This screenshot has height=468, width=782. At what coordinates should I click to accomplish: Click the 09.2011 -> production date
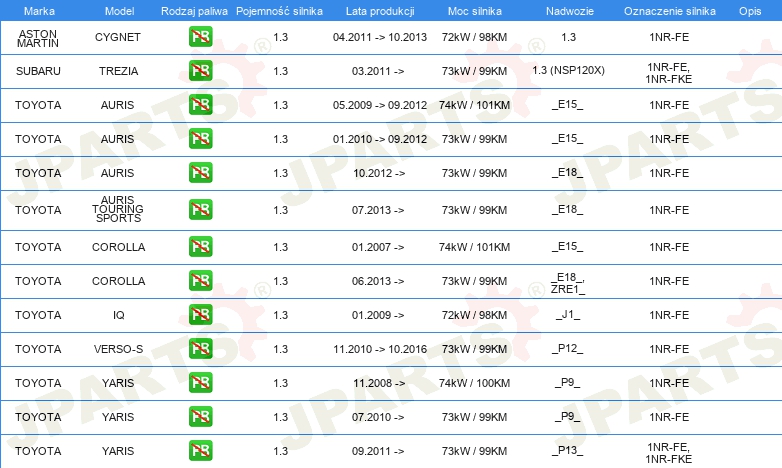378,451
